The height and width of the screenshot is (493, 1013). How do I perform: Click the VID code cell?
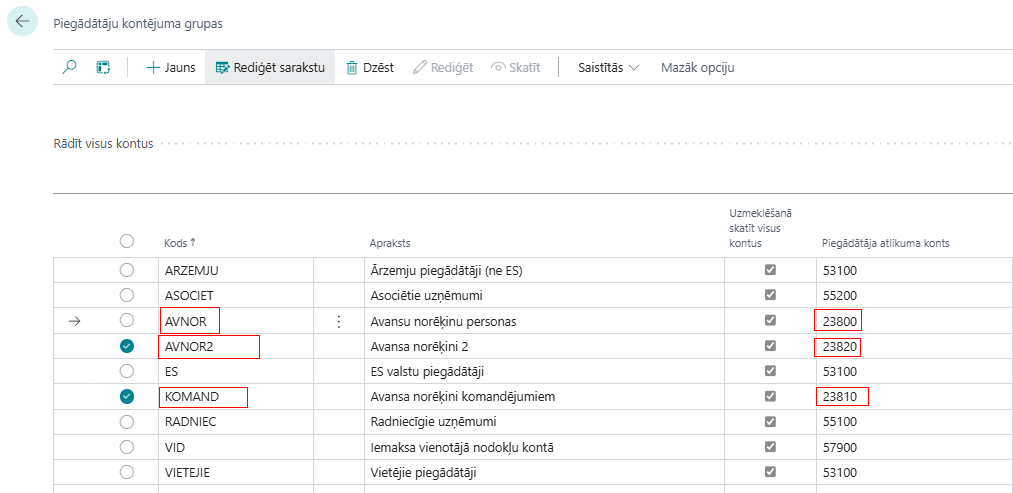coord(236,447)
